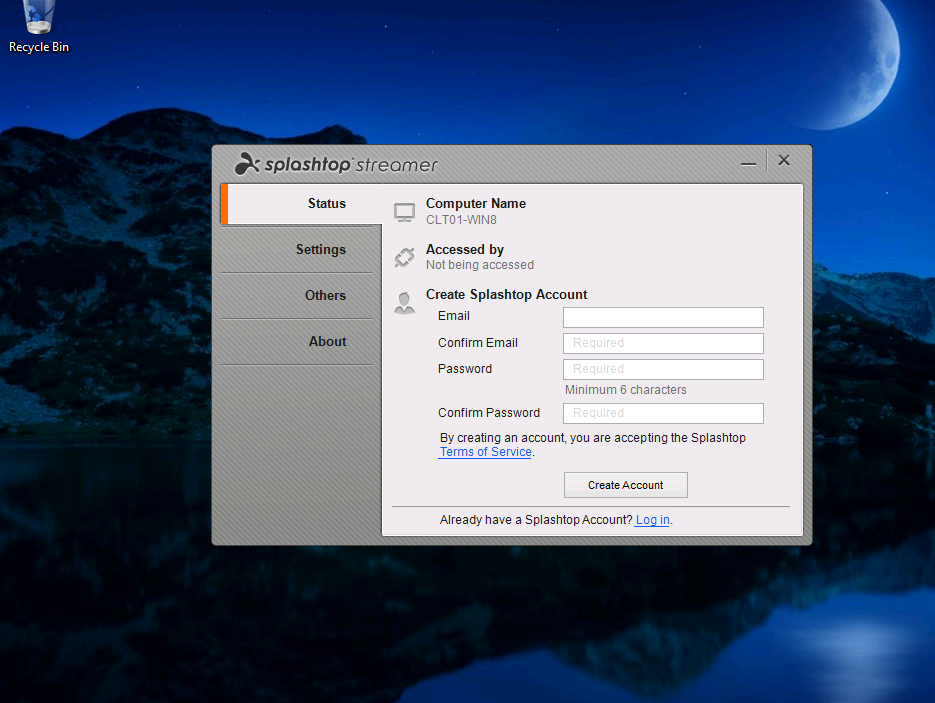Click the Not being accessed status text

pyautogui.click(x=480, y=266)
